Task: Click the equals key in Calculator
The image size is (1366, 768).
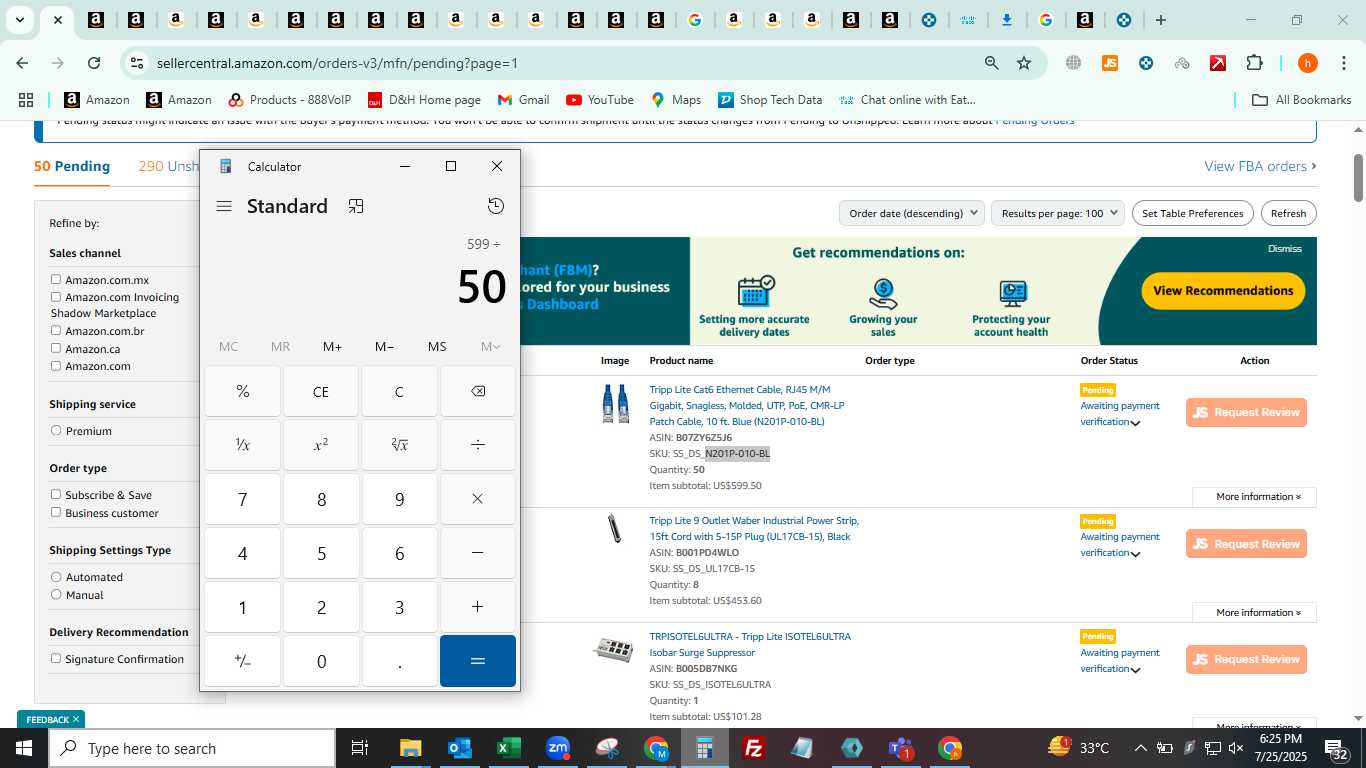Action: [x=478, y=661]
